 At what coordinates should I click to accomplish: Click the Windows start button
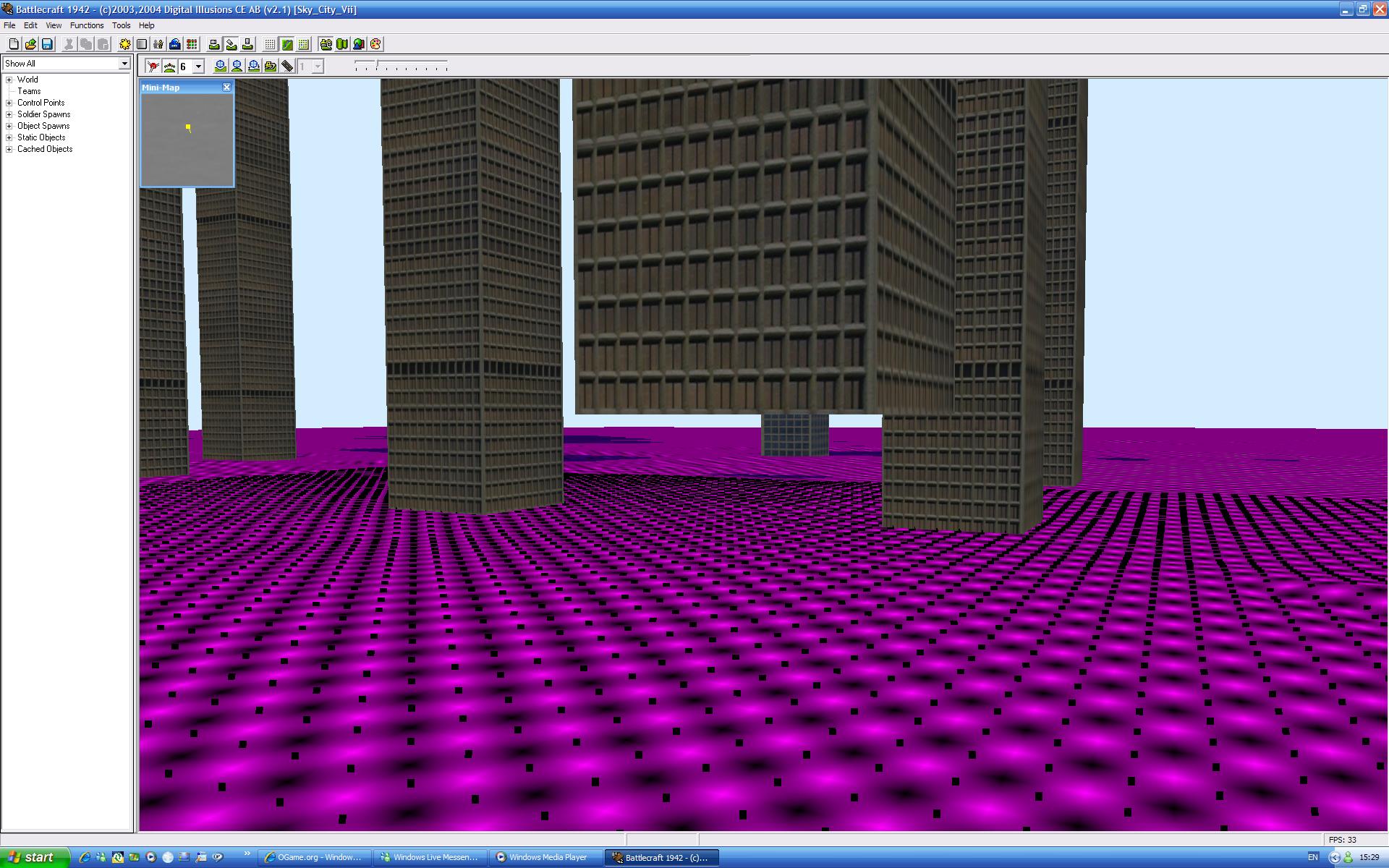(x=35, y=857)
